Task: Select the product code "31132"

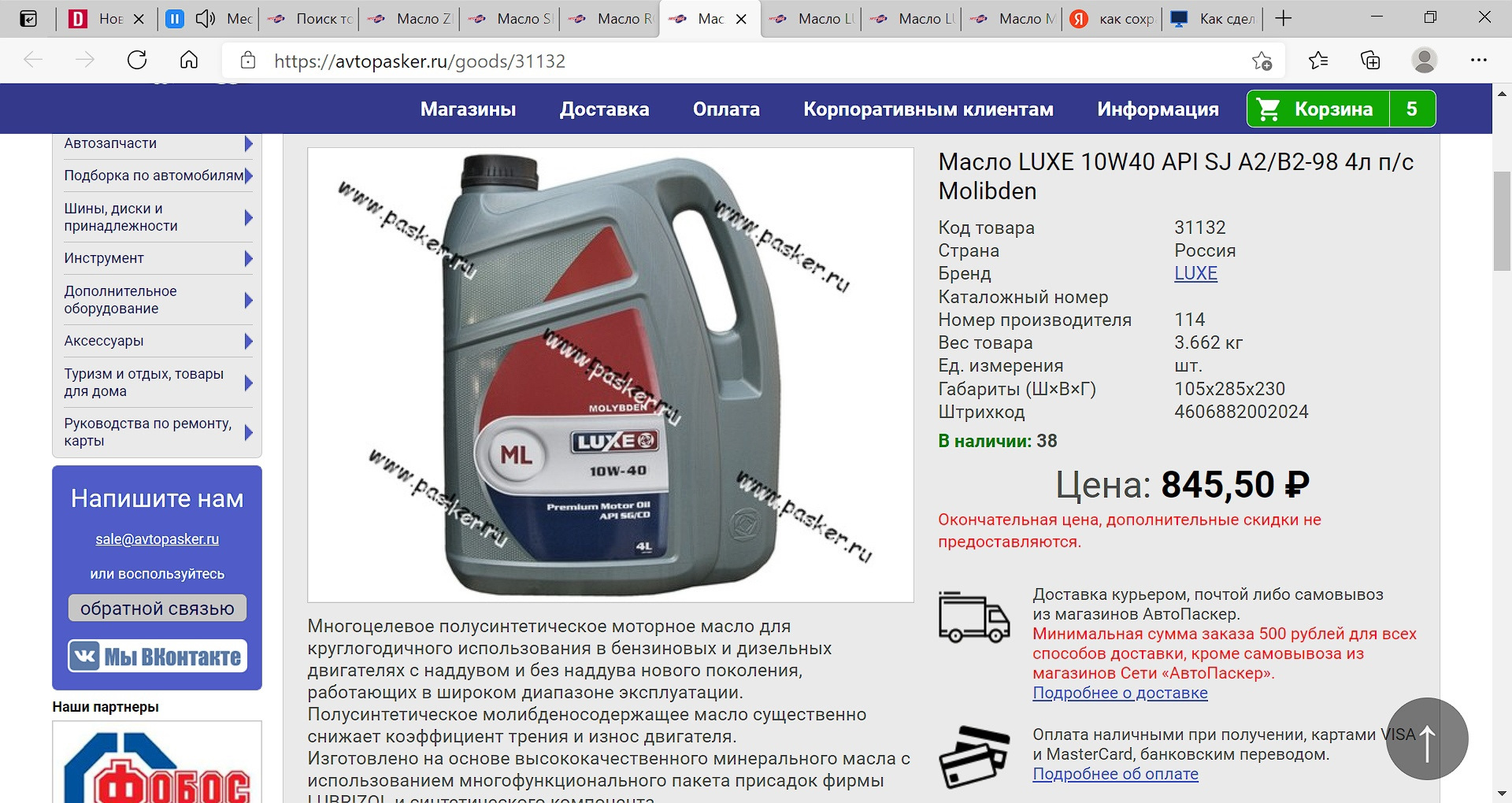Action: 1199,228
